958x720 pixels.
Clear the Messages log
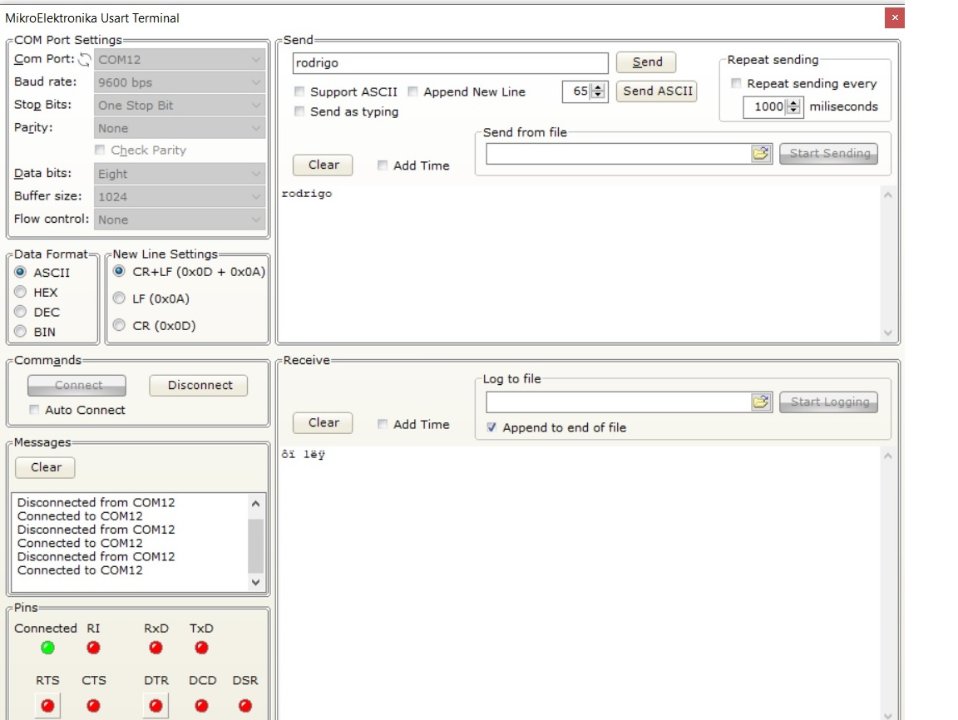coord(45,468)
